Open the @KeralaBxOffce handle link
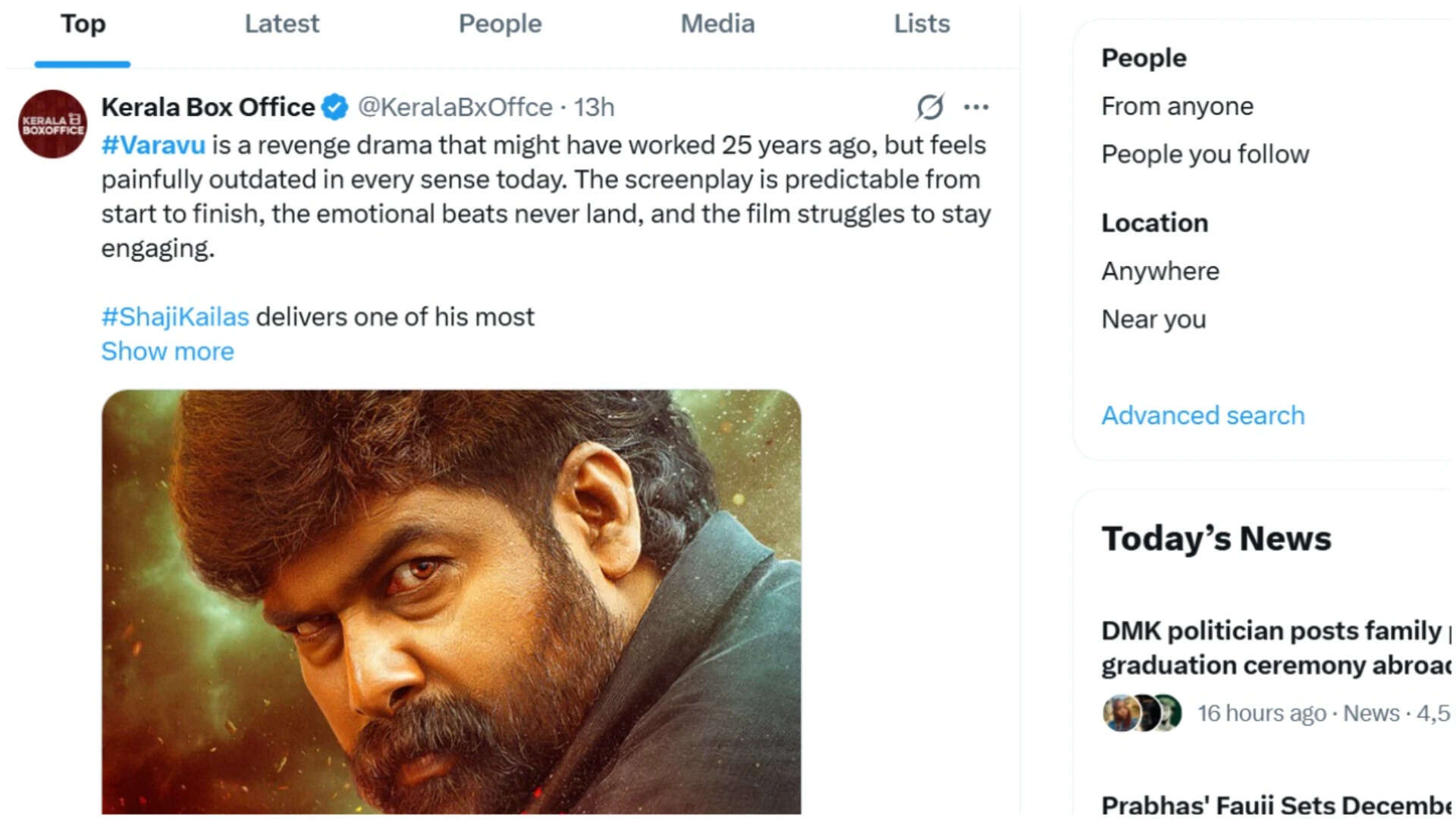The width and height of the screenshot is (1456, 819). [455, 107]
